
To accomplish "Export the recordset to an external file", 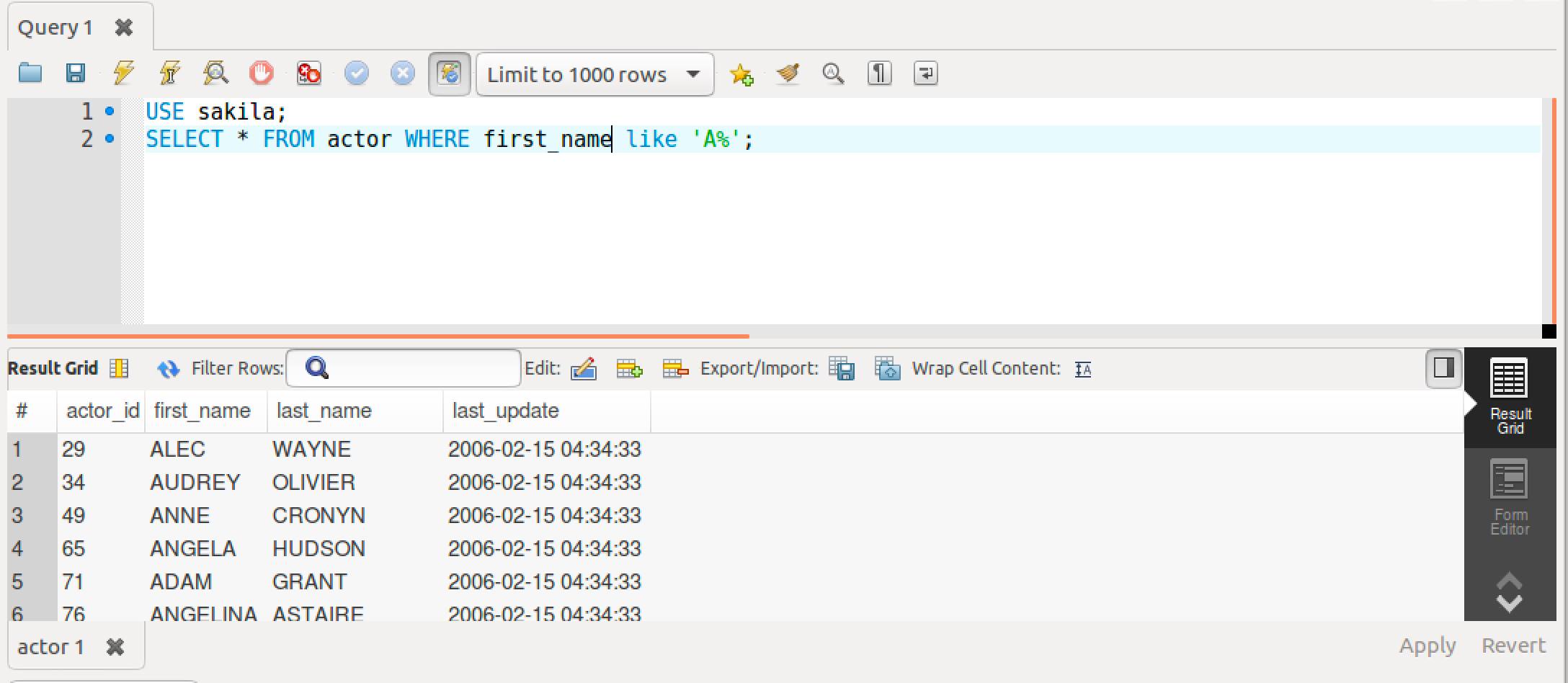I will [842, 368].
